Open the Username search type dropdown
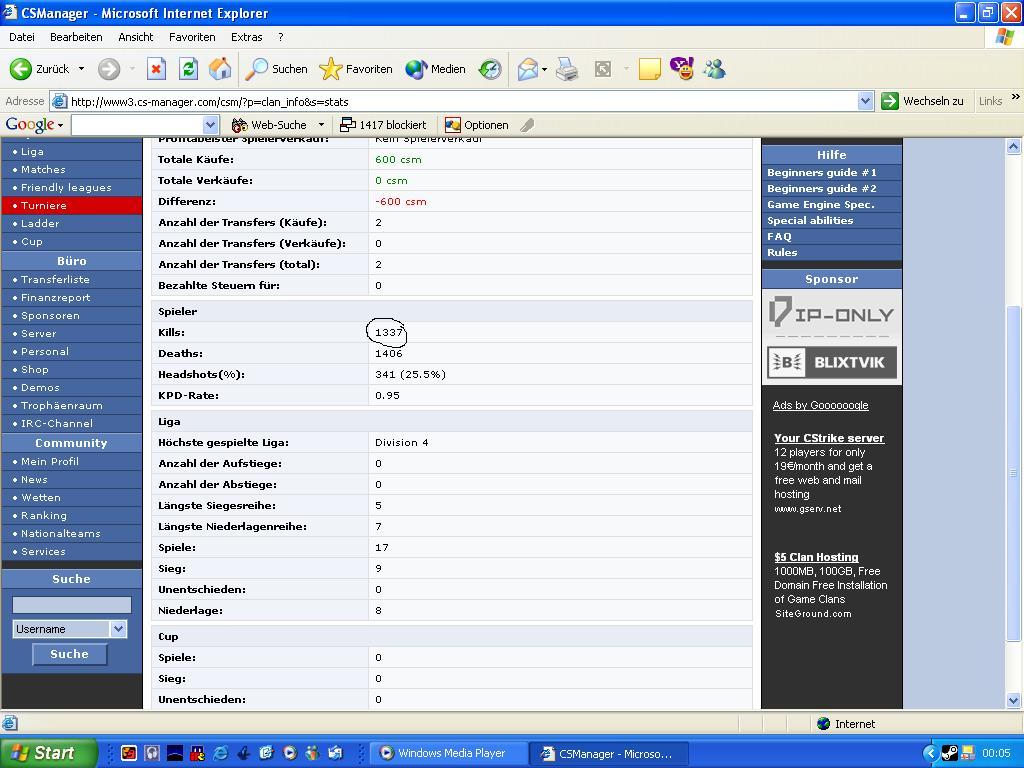 (x=118, y=629)
